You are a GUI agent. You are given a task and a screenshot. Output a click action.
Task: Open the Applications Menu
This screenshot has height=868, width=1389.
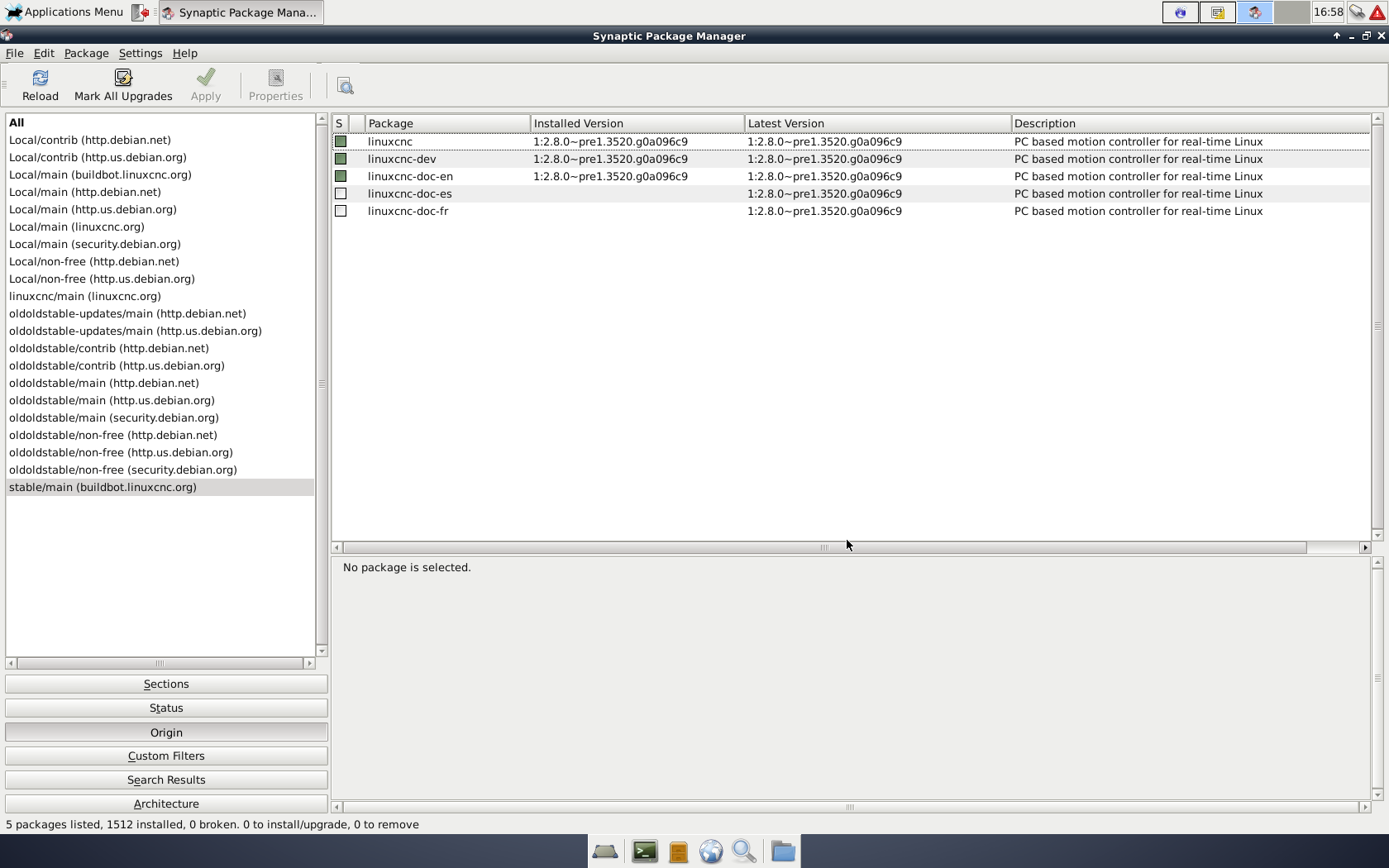click(64, 12)
